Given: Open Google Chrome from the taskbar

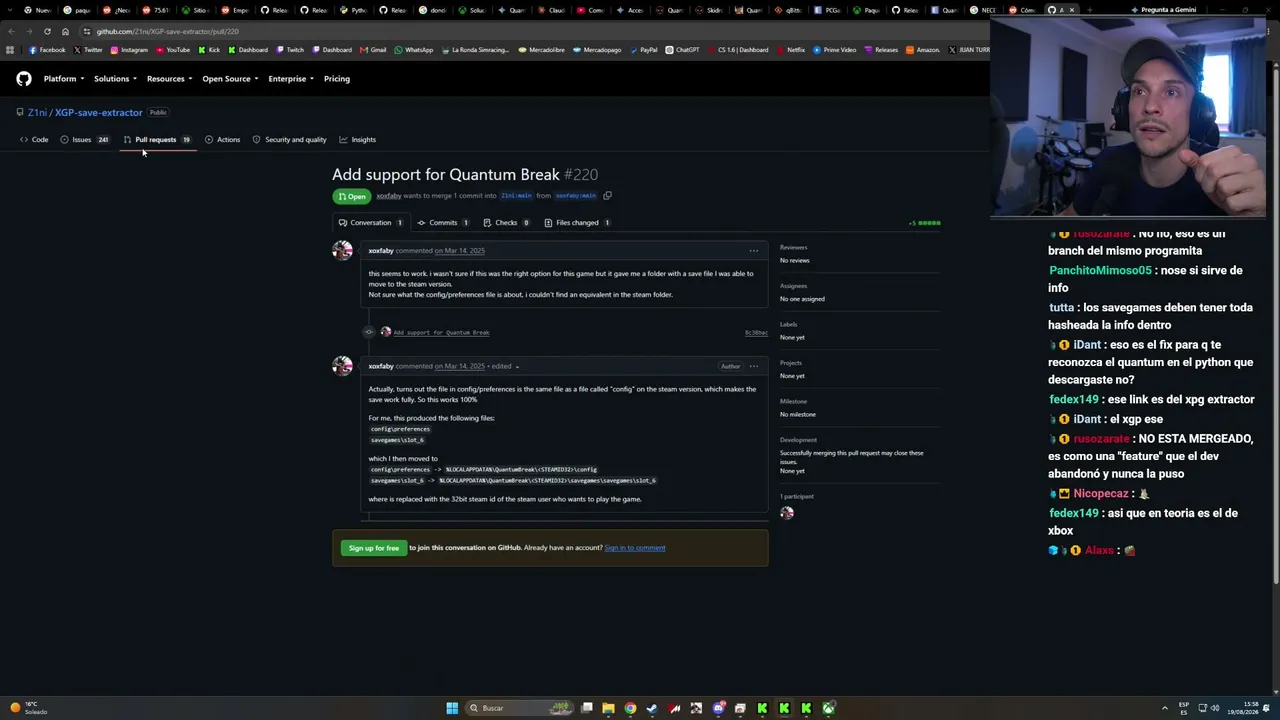Looking at the screenshot, I should tap(630, 708).
